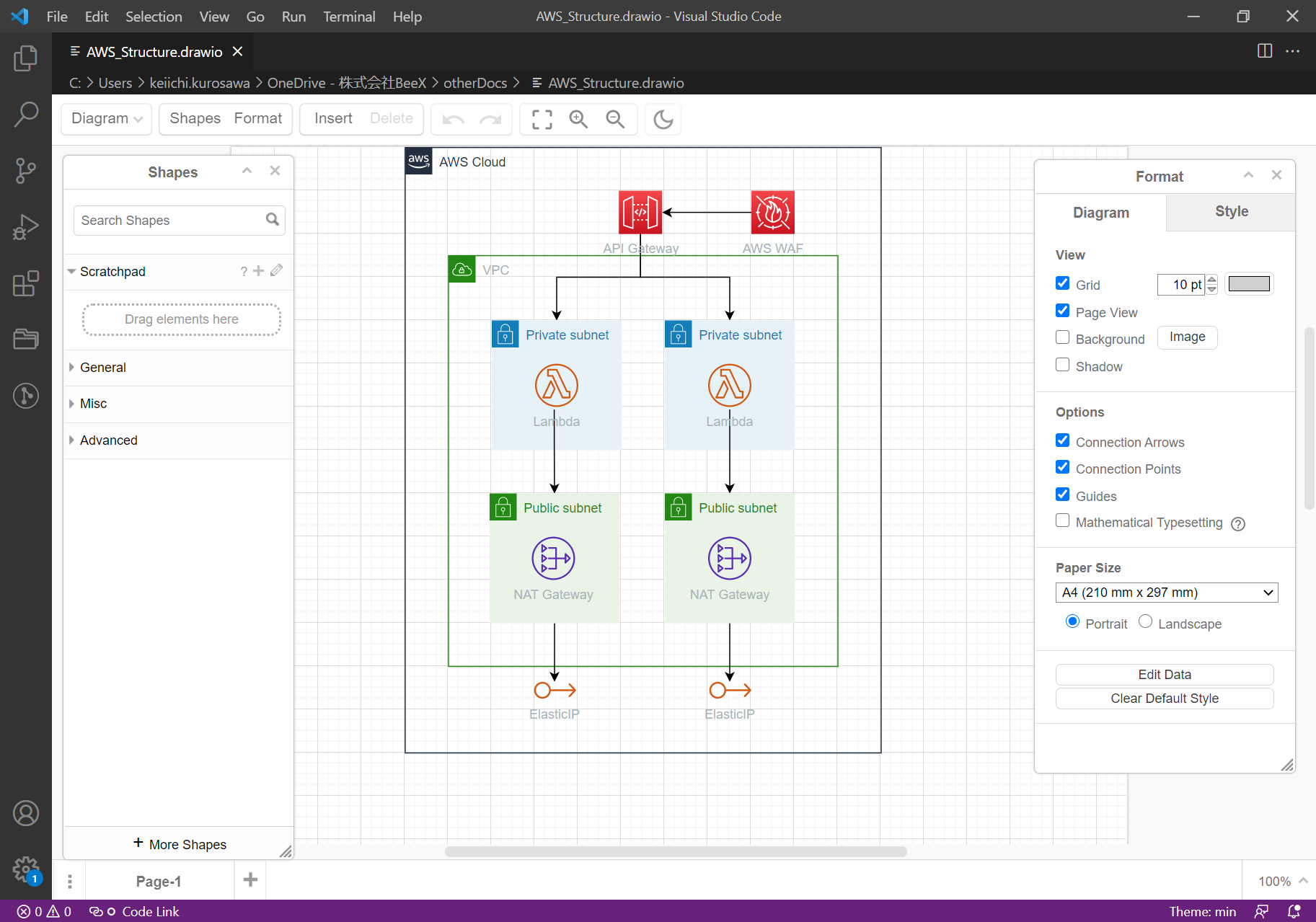Click the More Shapes button

[x=179, y=844]
